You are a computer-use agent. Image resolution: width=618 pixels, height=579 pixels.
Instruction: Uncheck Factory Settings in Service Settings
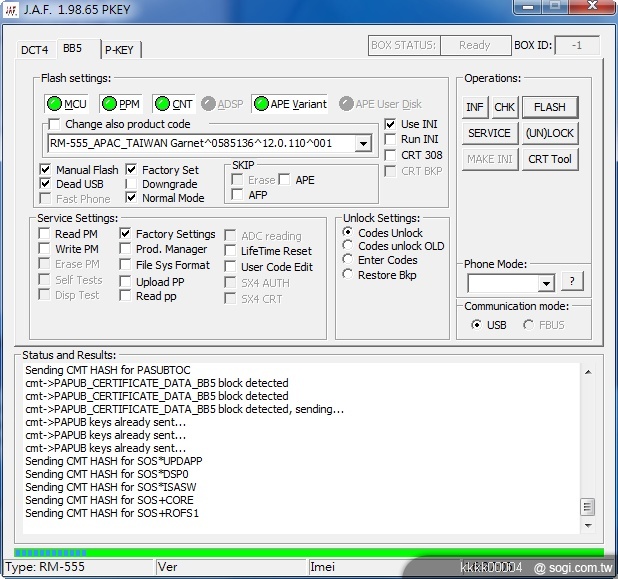125,234
